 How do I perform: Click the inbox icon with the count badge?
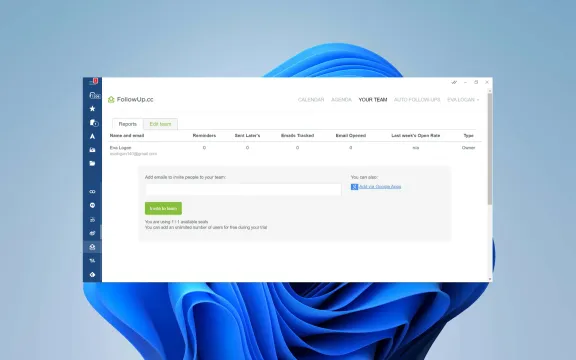click(94, 96)
